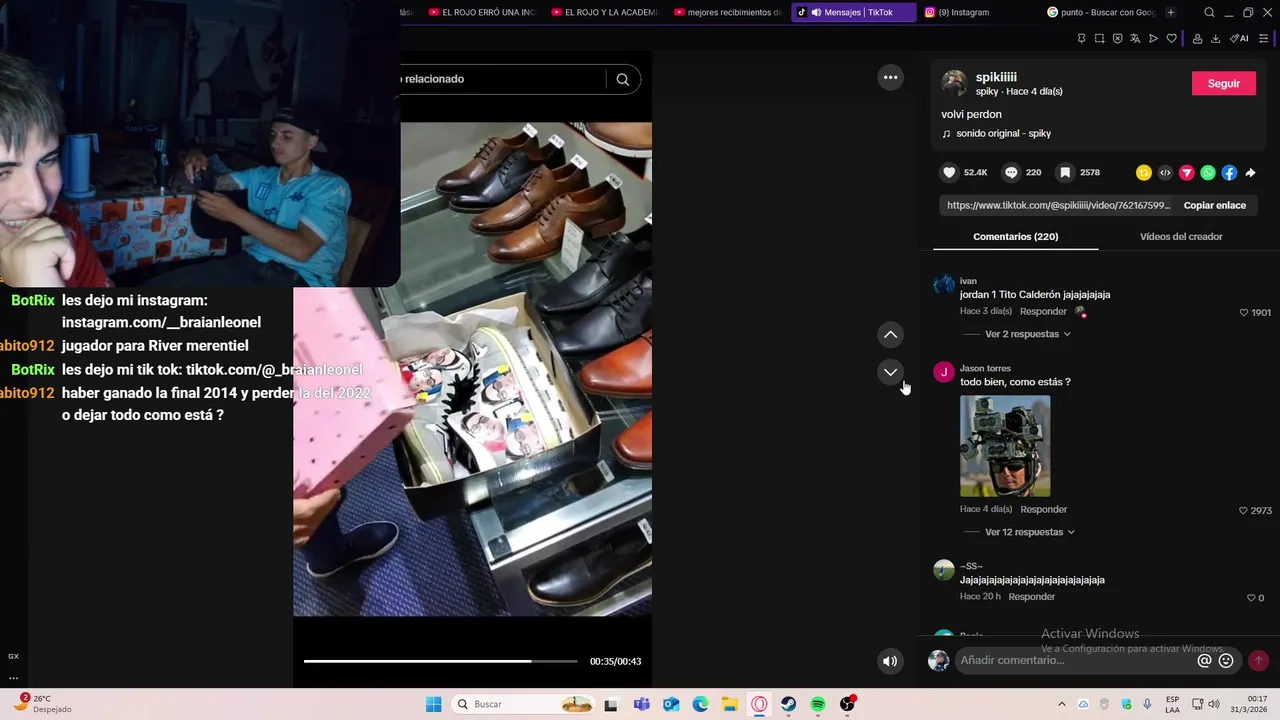Go to previous video with up arrow
Viewport: 1280px width, 720px height.
tap(890, 334)
